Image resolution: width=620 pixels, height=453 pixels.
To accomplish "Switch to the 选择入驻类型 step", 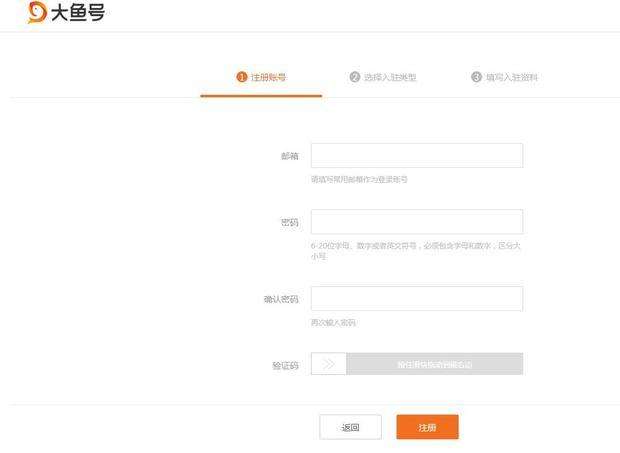I will click(390, 77).
